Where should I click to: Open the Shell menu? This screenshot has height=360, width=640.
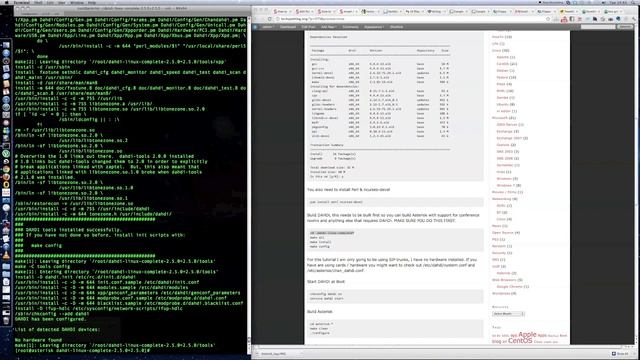(x=38, y=2)
